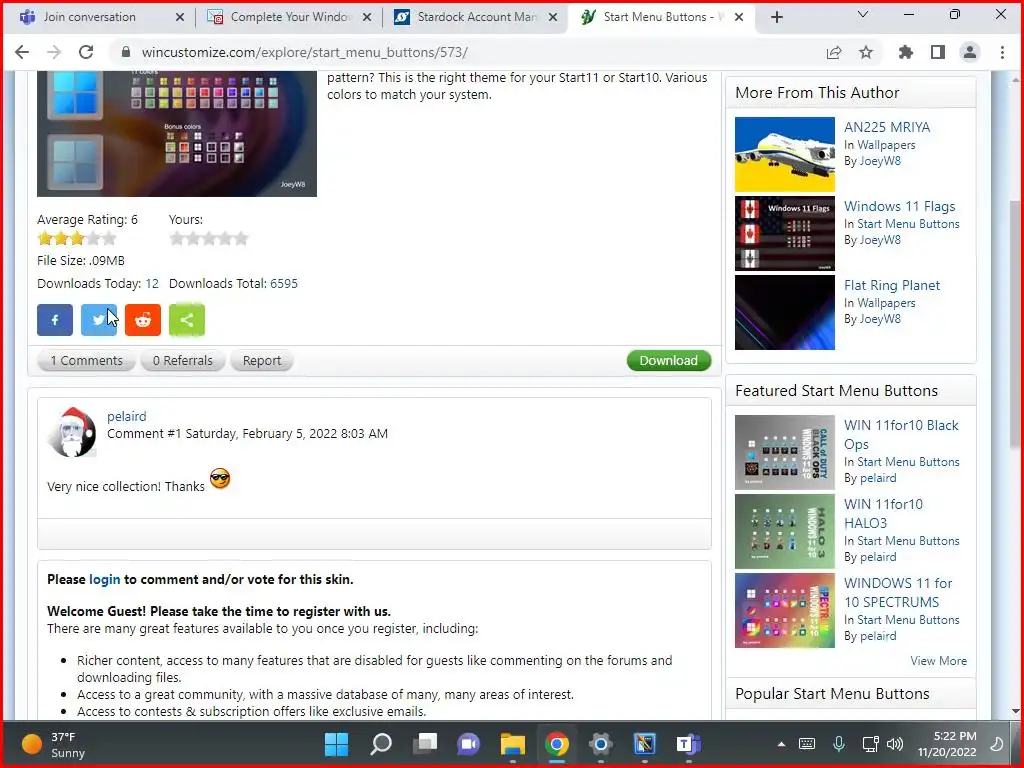Share skin on Reddit
The height and width of the screenshot is (768, 1024).
pos(142,320)
